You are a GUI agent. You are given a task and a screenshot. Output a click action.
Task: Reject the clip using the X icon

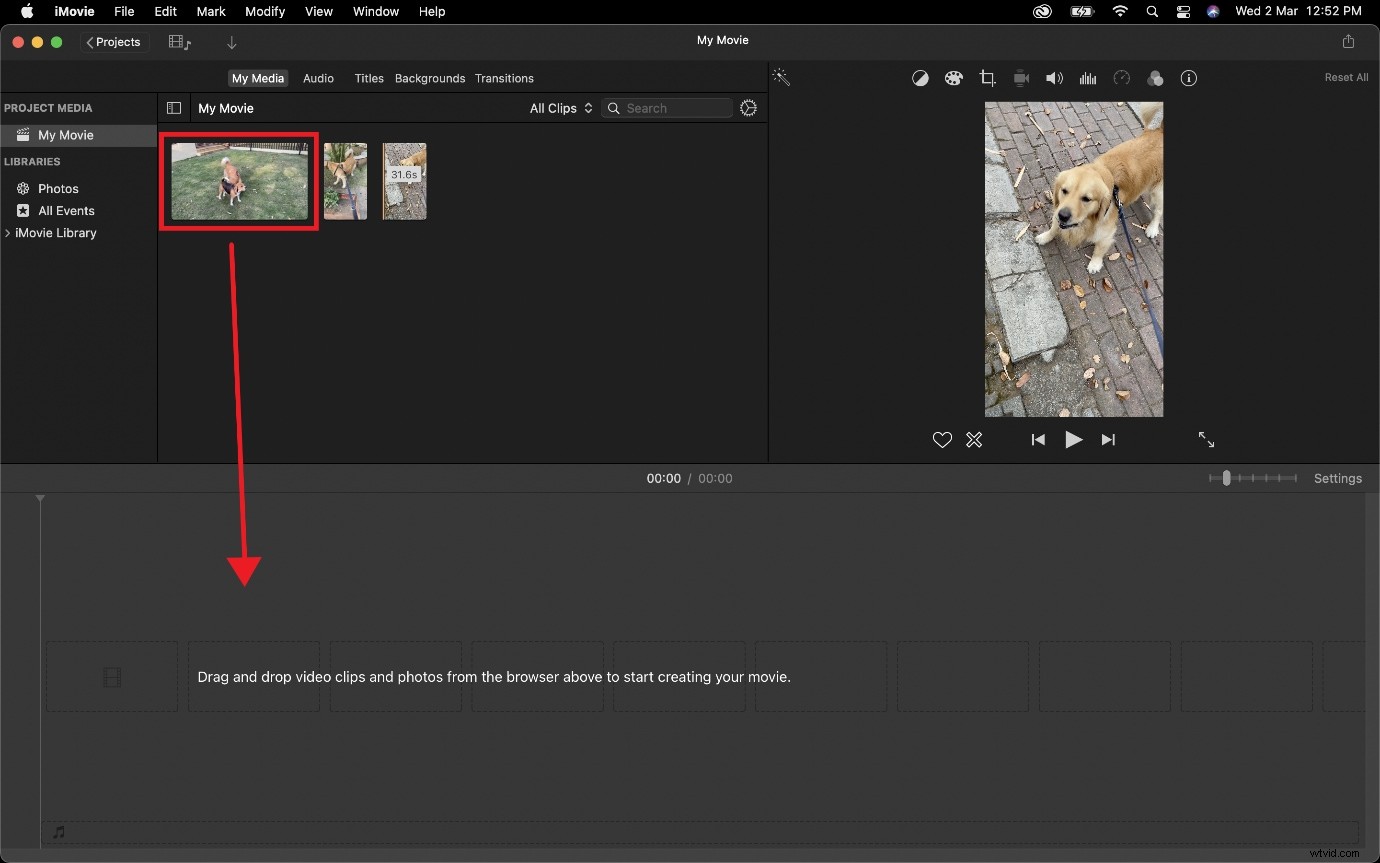point(974,440)
